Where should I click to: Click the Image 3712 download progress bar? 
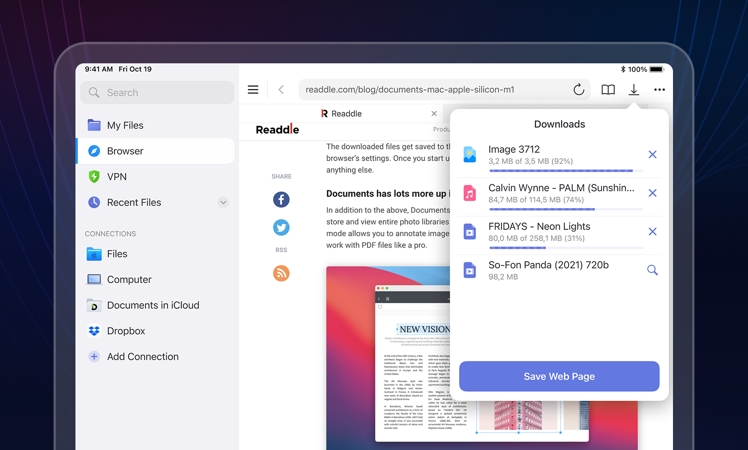click(561, 171)
